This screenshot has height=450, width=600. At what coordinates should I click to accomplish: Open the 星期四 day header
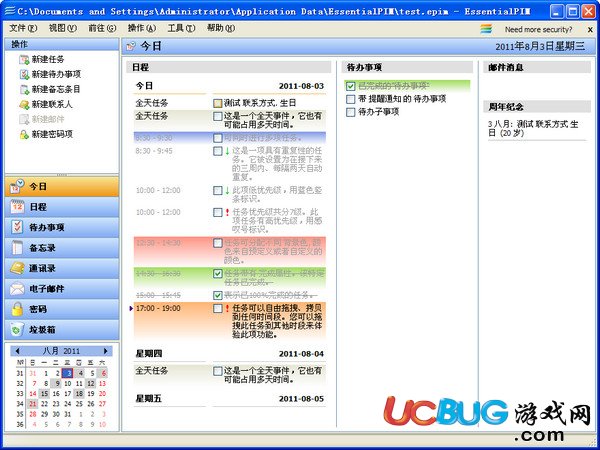230,354
